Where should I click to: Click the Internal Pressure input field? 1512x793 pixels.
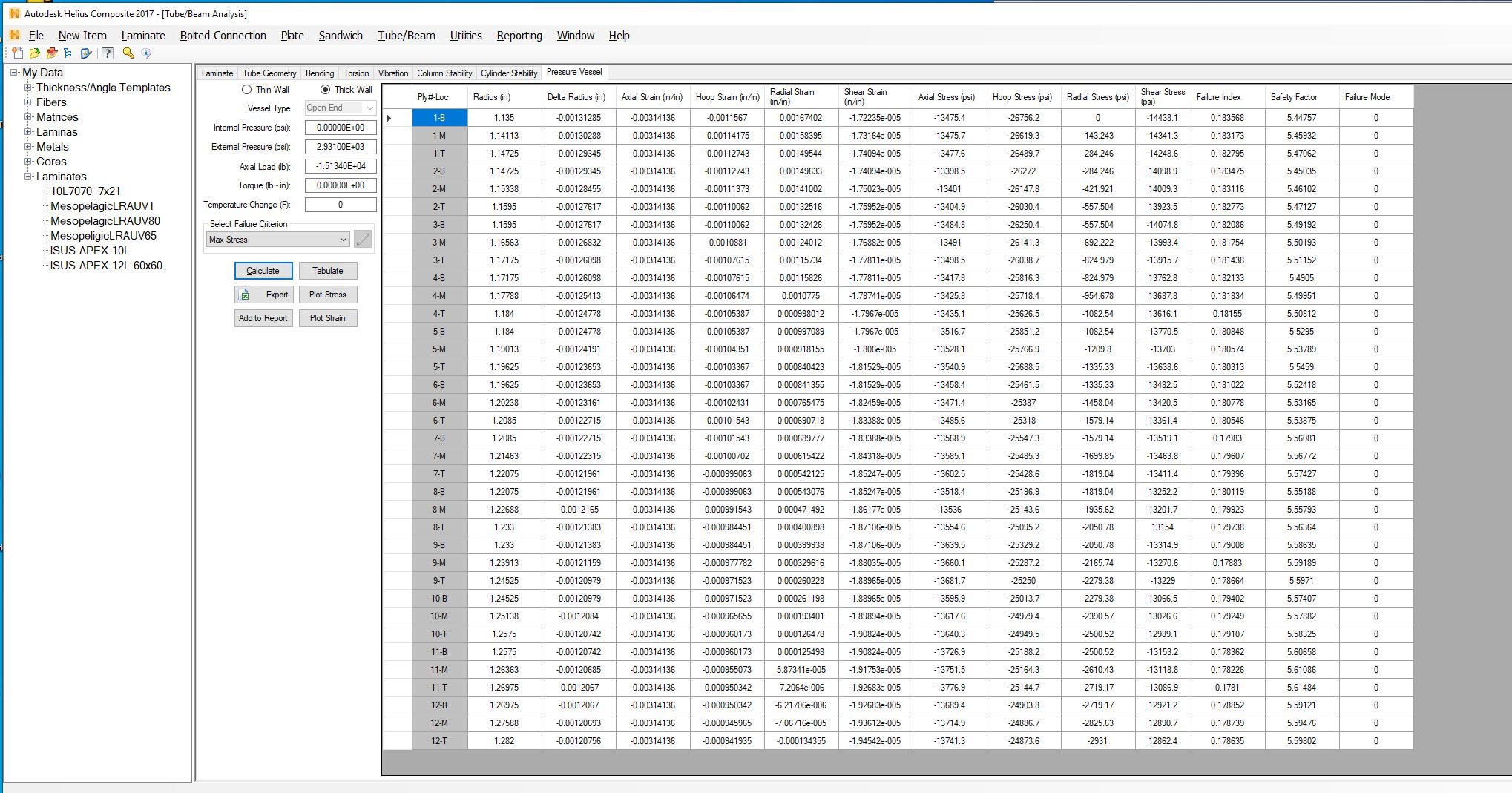pos(341,128)
